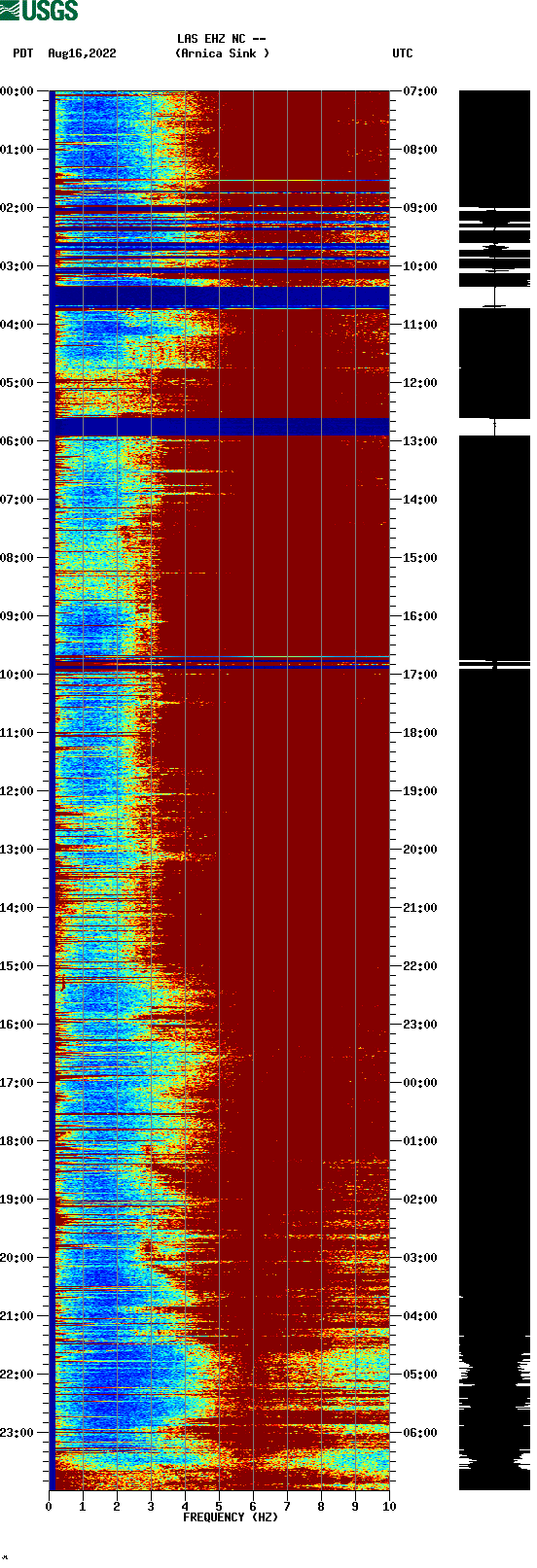Click the 16:00 PDT time label
537x1568 pixels.
point(18,1025)
